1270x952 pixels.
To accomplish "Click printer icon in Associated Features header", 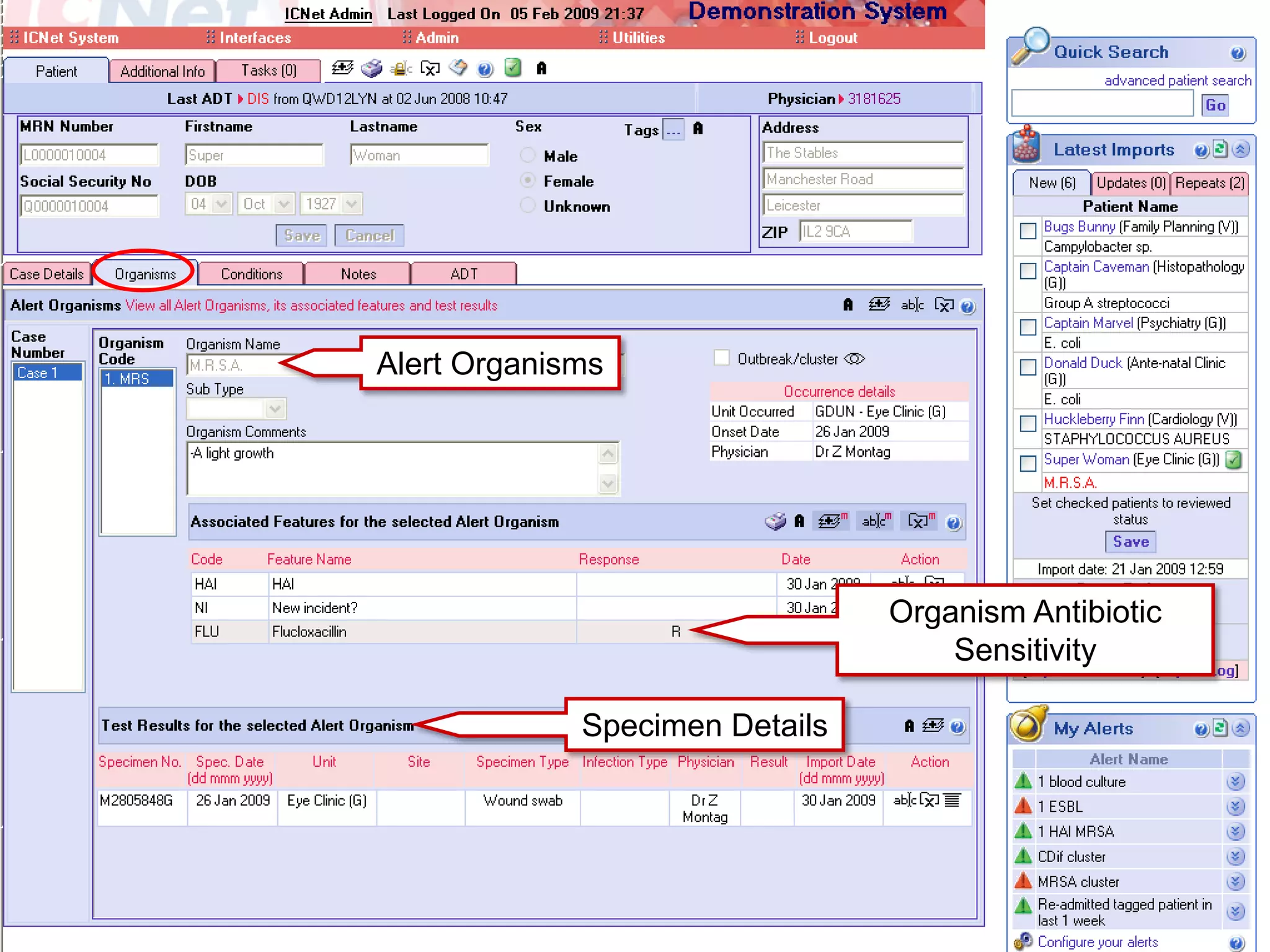I will (775, 521).
